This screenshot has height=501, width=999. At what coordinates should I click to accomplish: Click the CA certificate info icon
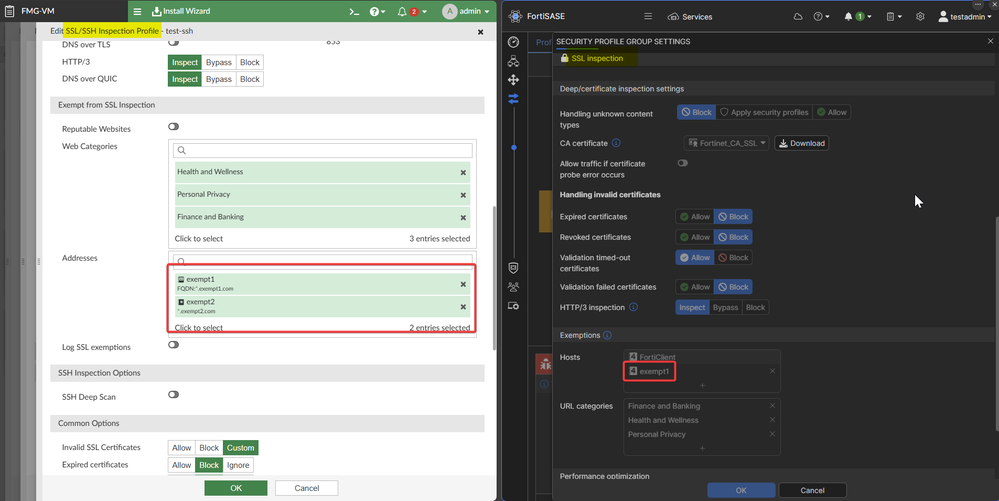(x=616, y=143)
